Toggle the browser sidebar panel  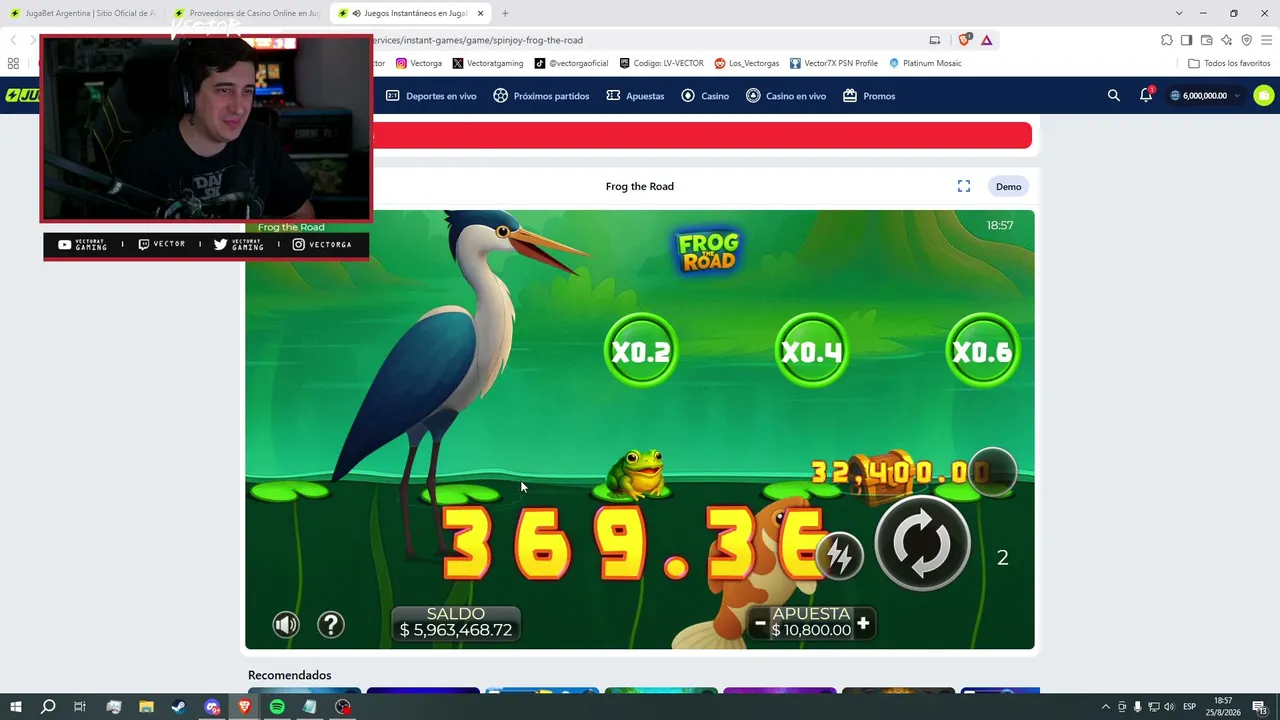click(1186, 40)
